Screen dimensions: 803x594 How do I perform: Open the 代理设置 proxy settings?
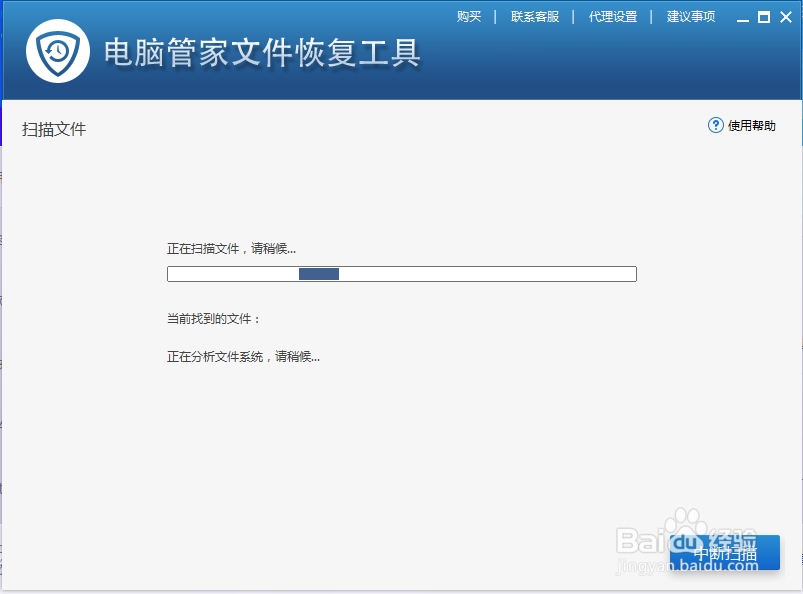pyautogui.click(x=613, y=16)
